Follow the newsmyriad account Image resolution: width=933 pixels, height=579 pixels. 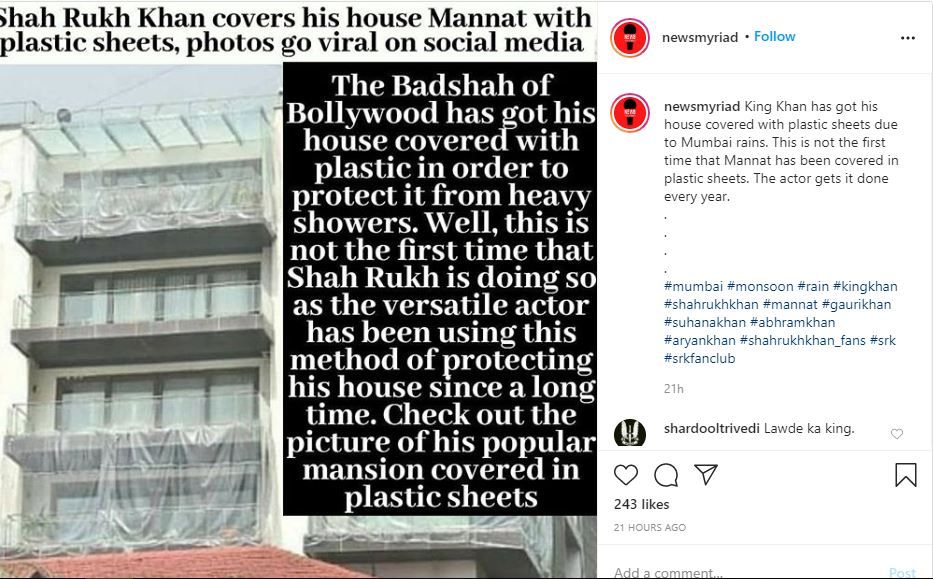tap(774, 36)
